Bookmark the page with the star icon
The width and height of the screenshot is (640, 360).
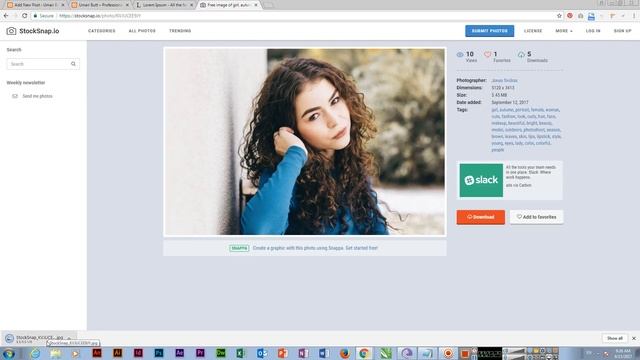[x=559, y=16]
